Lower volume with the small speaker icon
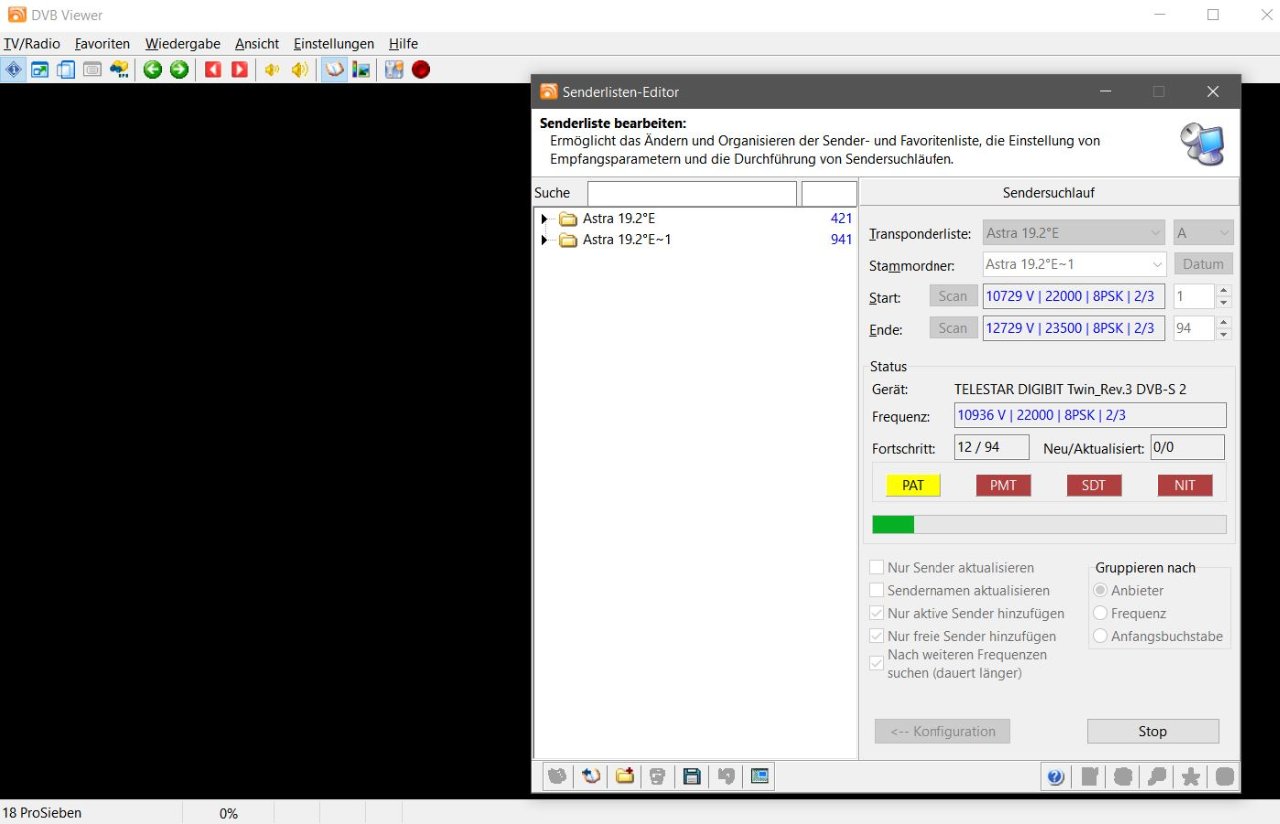This screenshot has height=824, width=1280. (272, 70)
